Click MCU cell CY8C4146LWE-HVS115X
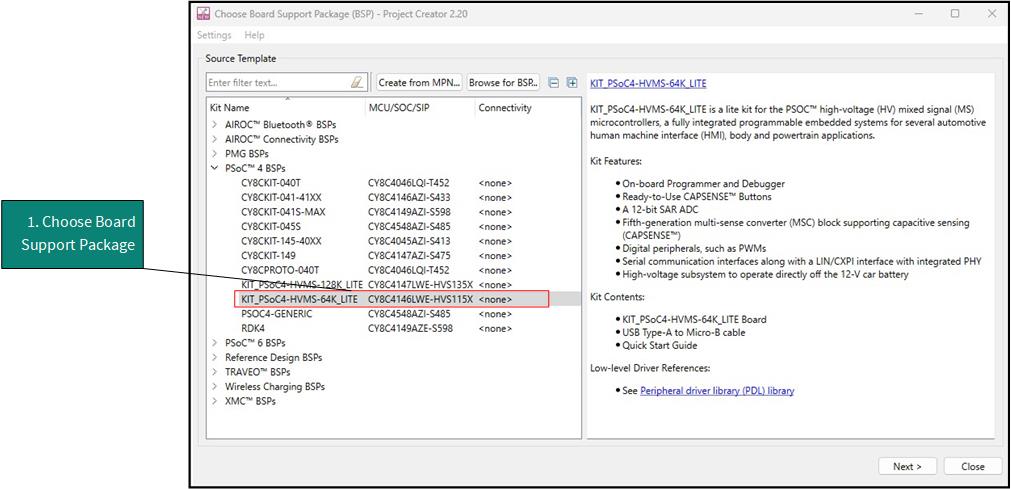The image size is (1011, 489). tap(420, 299)
